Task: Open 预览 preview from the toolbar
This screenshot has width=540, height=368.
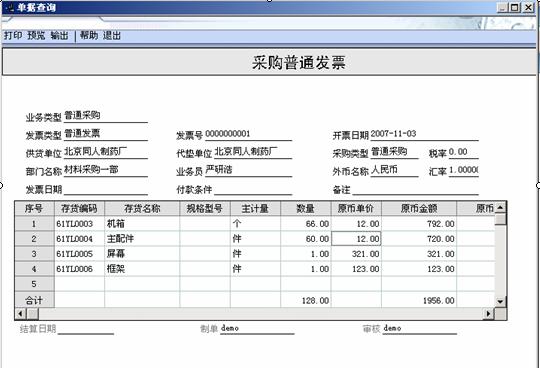Action: click(36, 35)
